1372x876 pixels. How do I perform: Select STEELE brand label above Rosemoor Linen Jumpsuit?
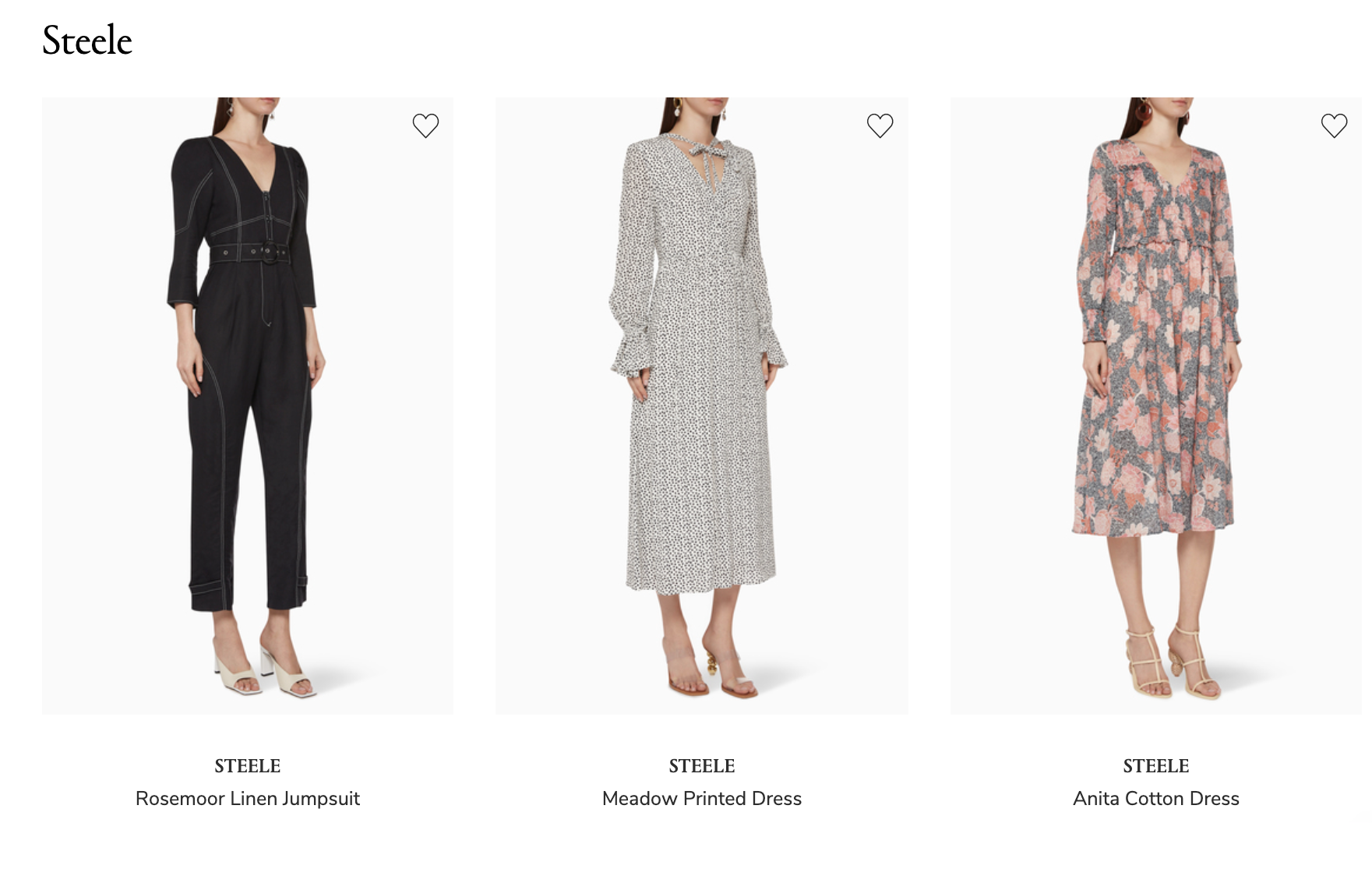[x=248, y=766]
